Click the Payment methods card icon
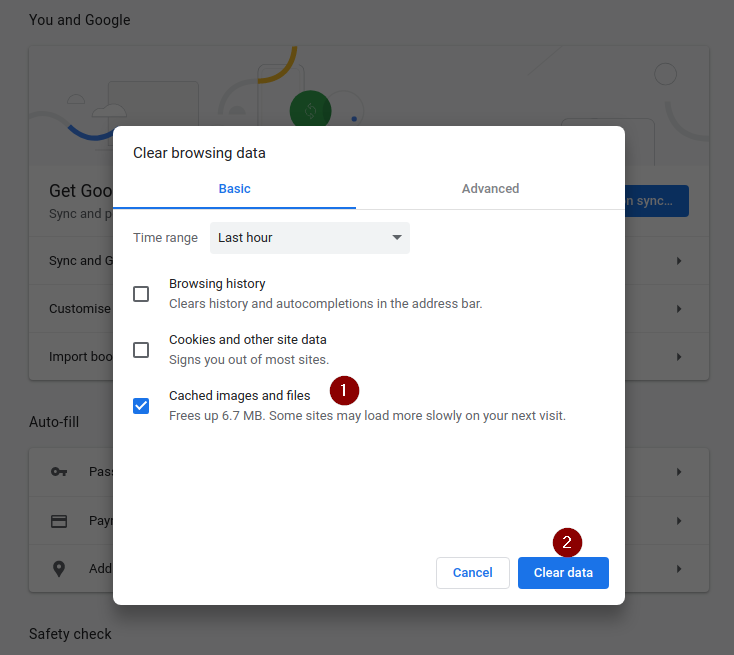The image size is (734, 655). [x=59, y=521]
